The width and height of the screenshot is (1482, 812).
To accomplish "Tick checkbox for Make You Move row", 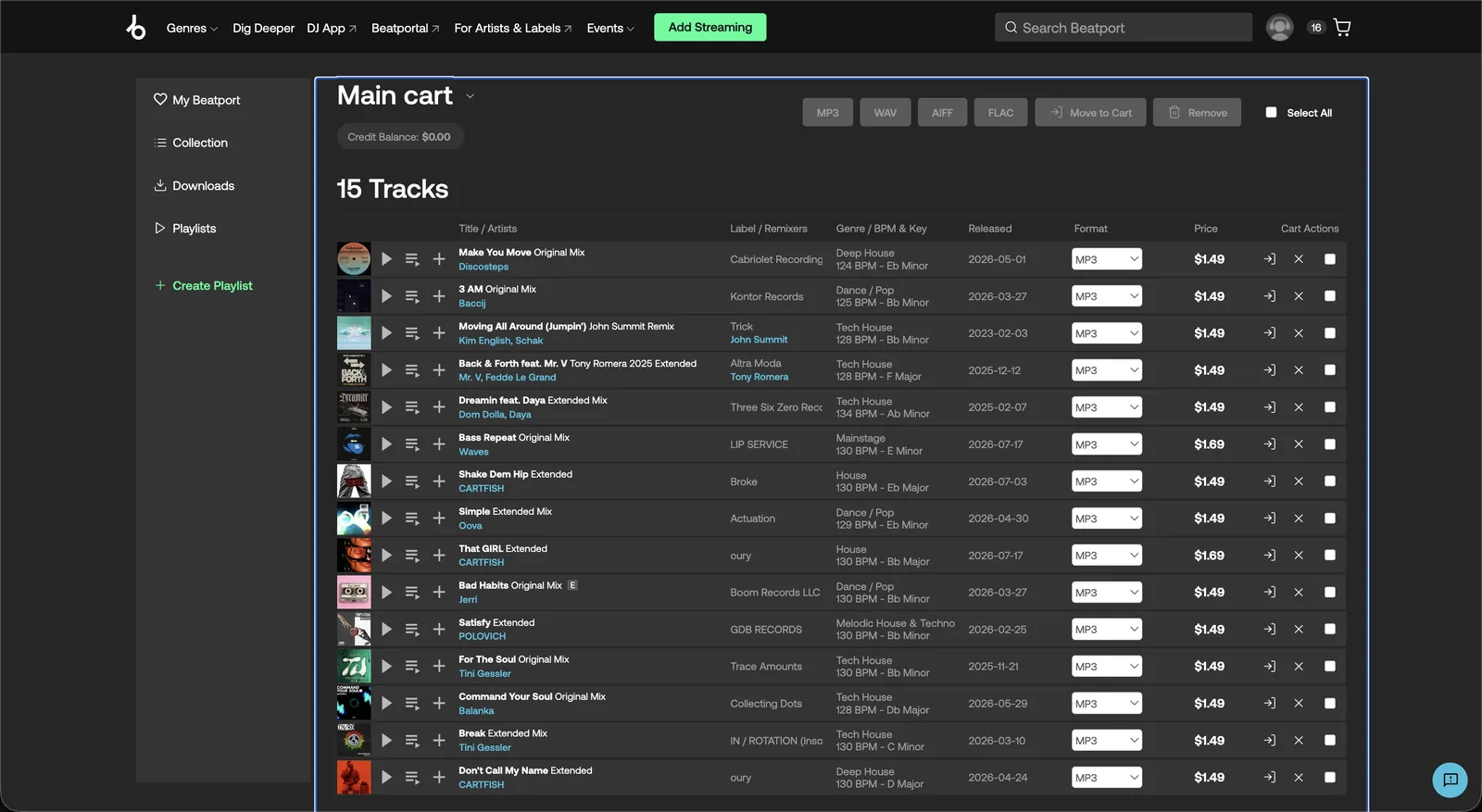I will [x=1330, y=259].
